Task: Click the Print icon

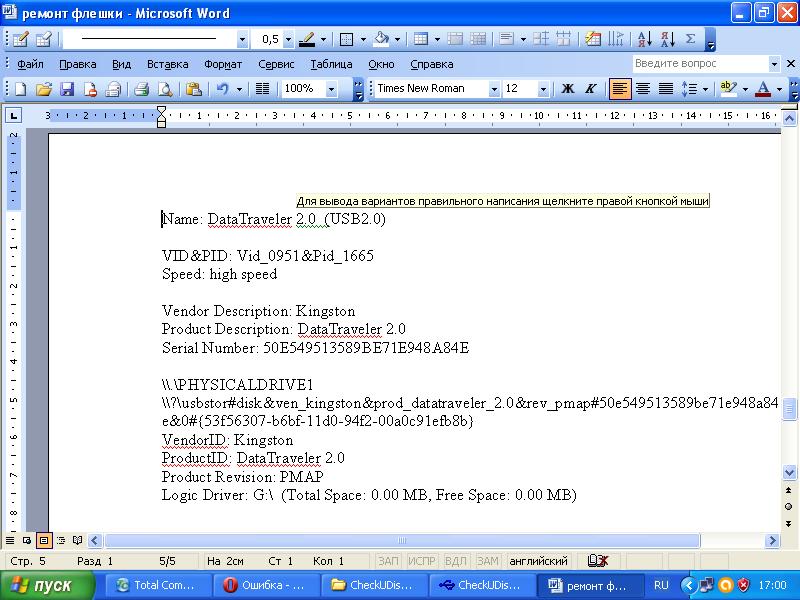Action: coord(141,89)
